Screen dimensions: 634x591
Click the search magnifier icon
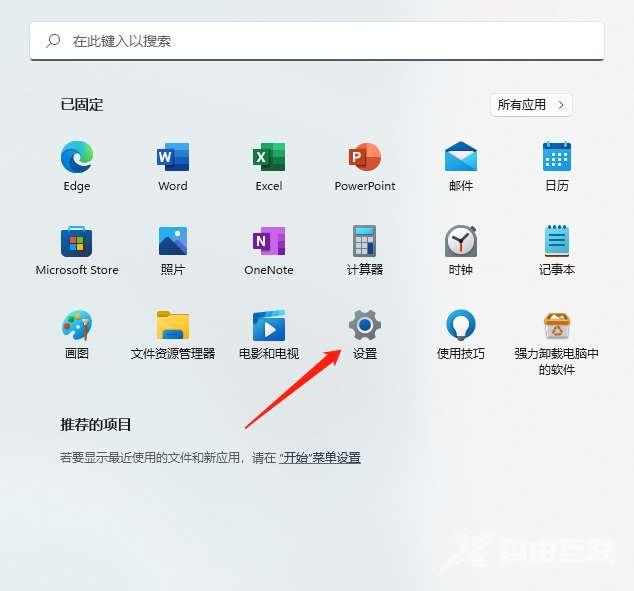[x=53, y=41]
